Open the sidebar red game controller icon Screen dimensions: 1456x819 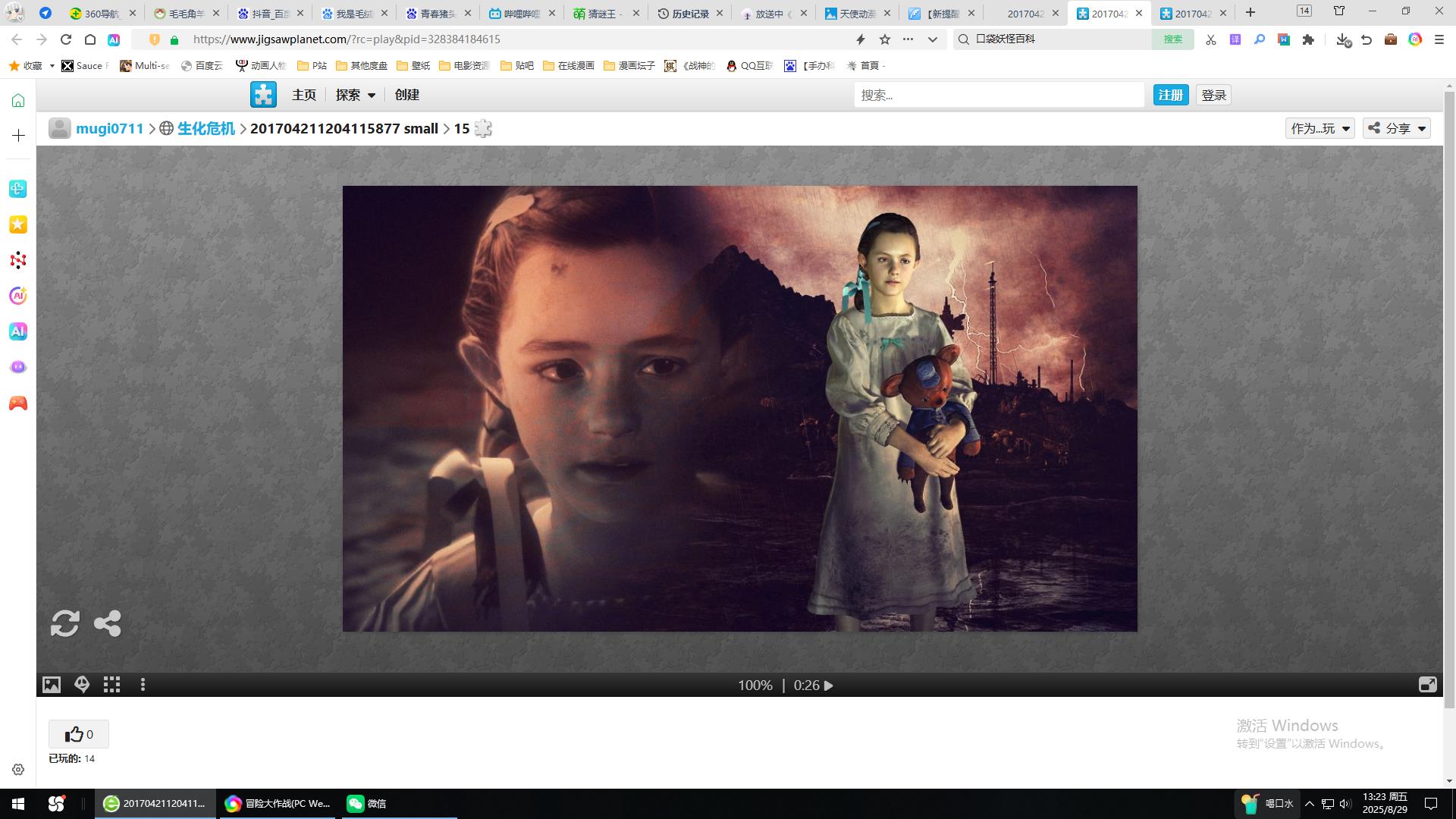point(18,403)
